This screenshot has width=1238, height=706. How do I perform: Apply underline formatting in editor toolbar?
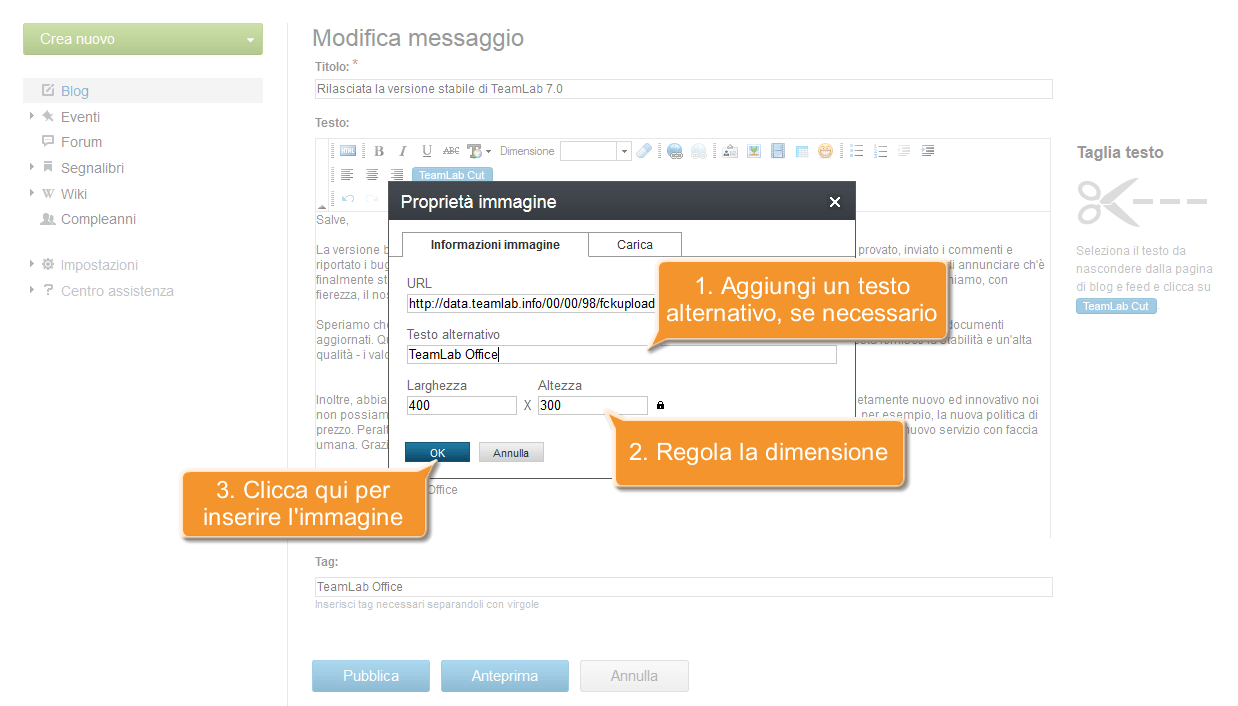427,151
